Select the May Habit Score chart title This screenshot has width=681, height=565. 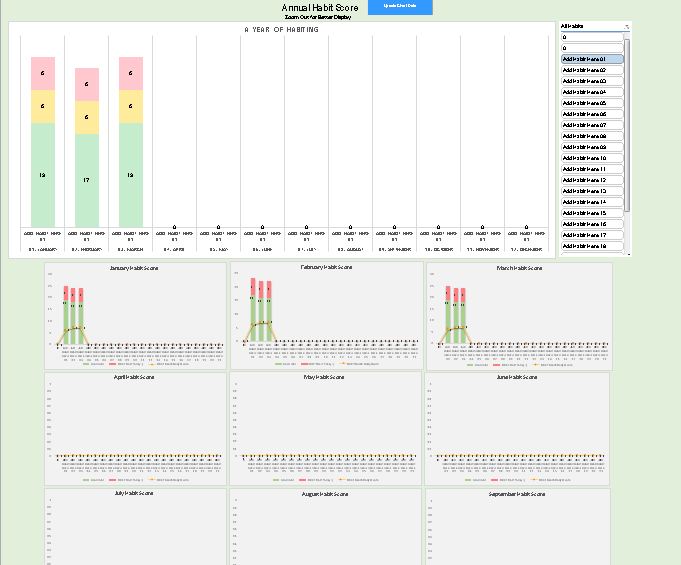coord(324,377)
